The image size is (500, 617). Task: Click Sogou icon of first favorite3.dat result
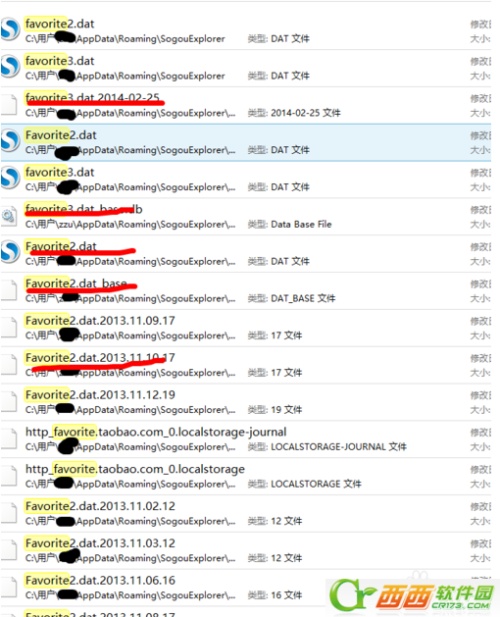tap(10, 66)
